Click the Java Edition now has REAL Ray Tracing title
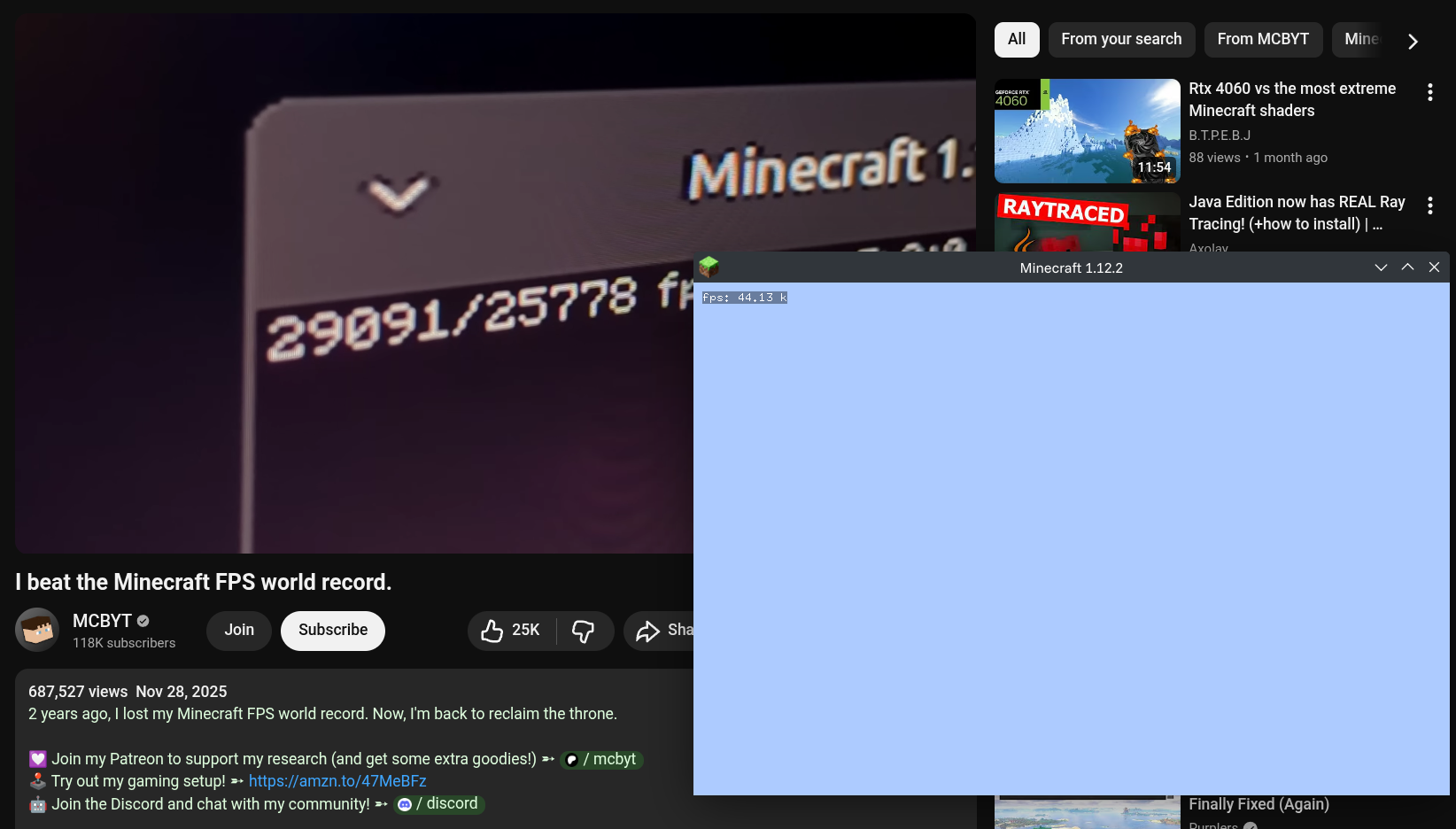Image resolution: width=1456 pixels, height=829 pixels. click(1297, 213)
